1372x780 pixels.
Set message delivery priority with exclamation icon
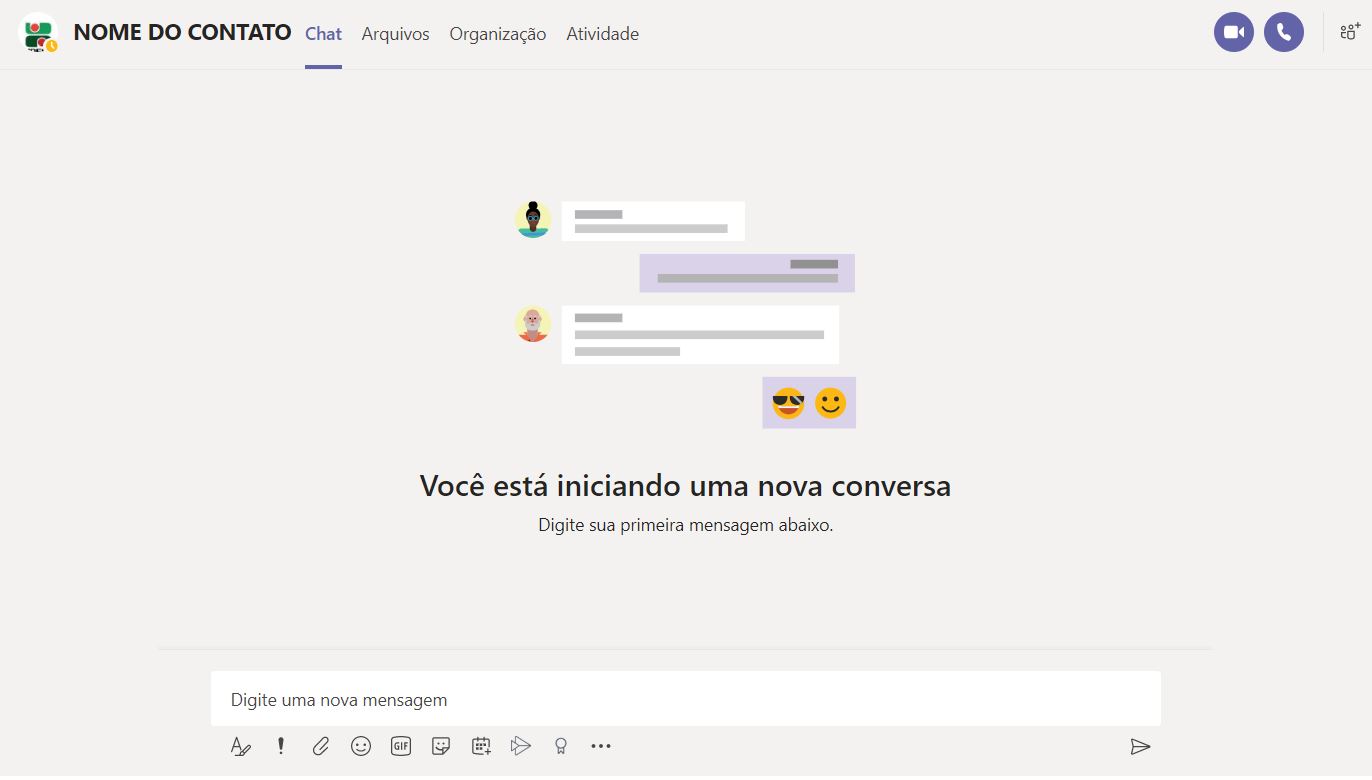(x=281, y=746)
